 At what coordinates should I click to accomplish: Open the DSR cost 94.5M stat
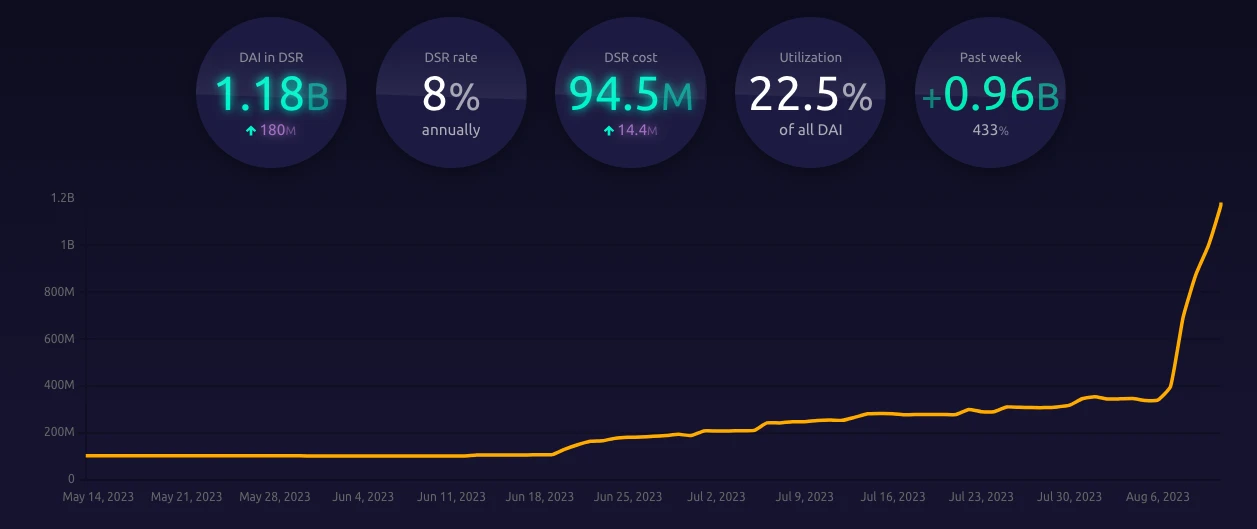pyautogui.click(x=630, y=95)
